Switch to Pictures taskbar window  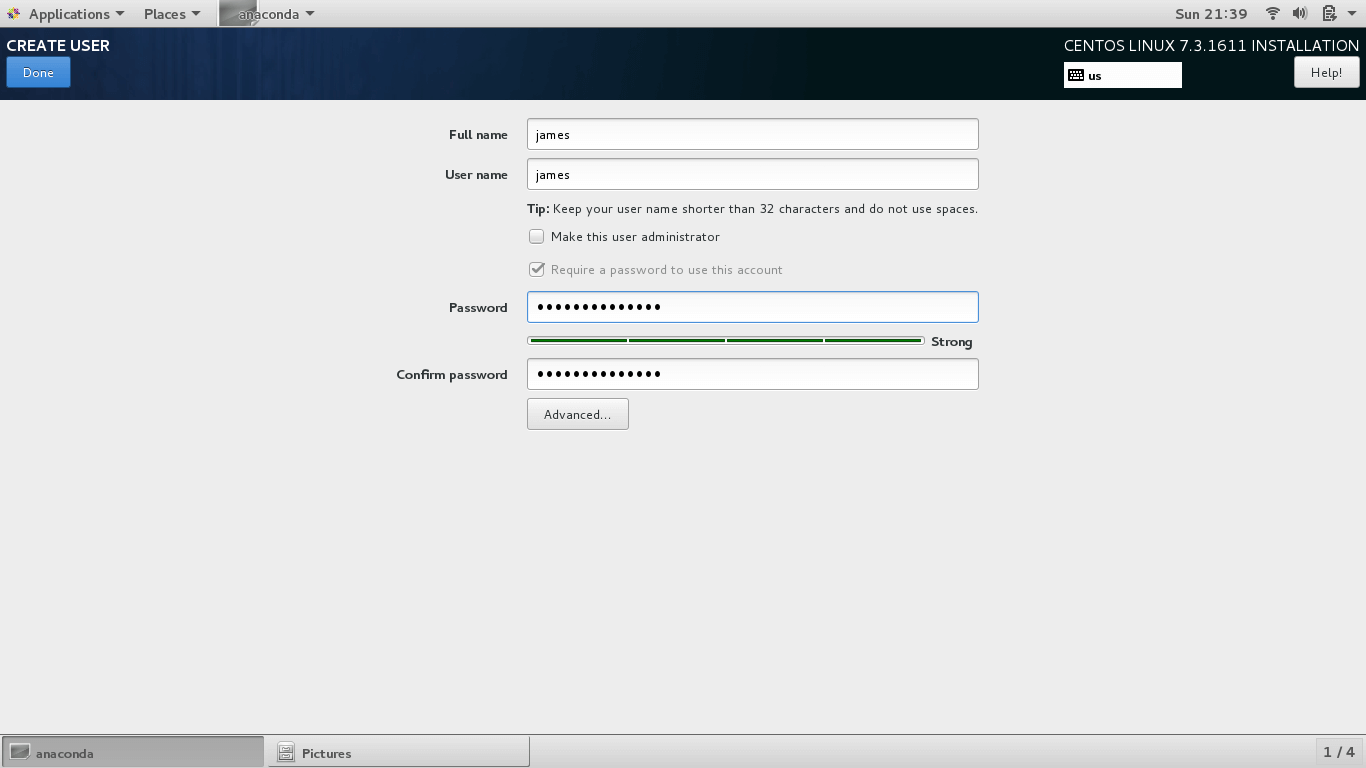[x=398, y=752]
